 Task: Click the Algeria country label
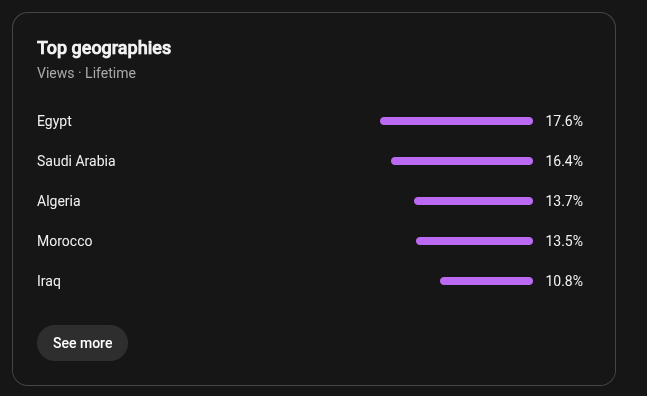coord(59,202)
